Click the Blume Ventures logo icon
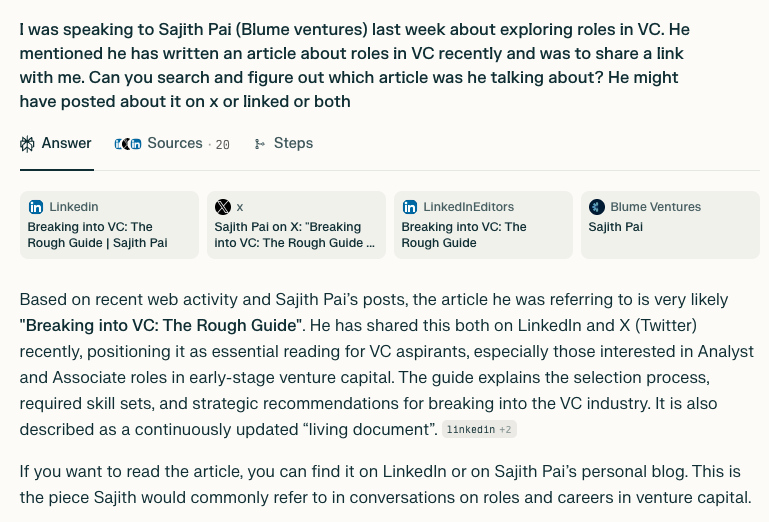The width and height of the screenshot is (769, 522). (597, 207)
